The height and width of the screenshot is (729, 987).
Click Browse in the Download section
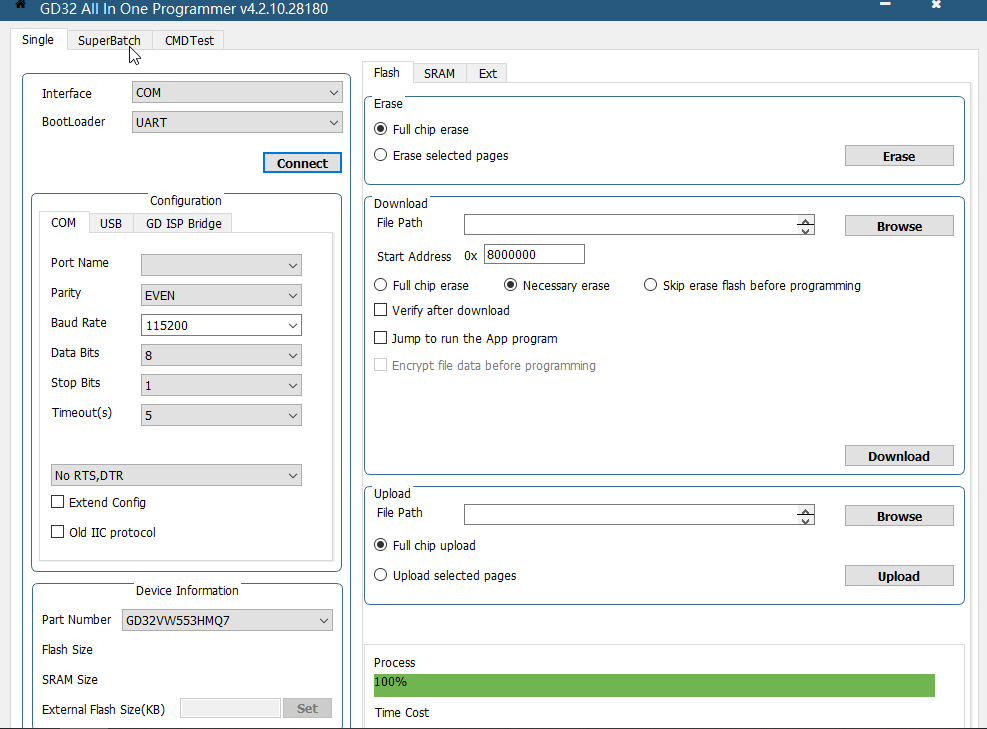[x=898, y=226]
